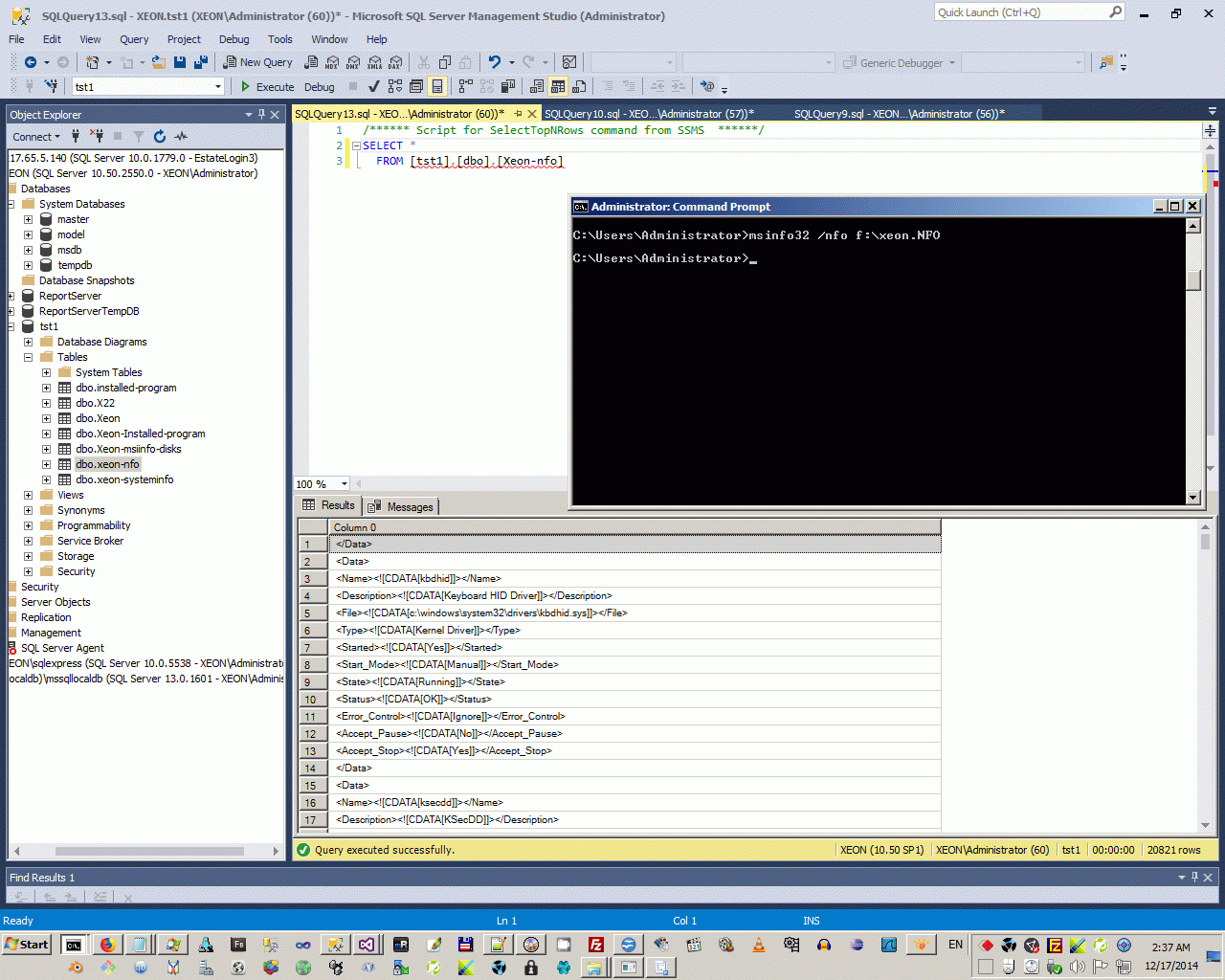Open the Debug menu

[234, 39]
